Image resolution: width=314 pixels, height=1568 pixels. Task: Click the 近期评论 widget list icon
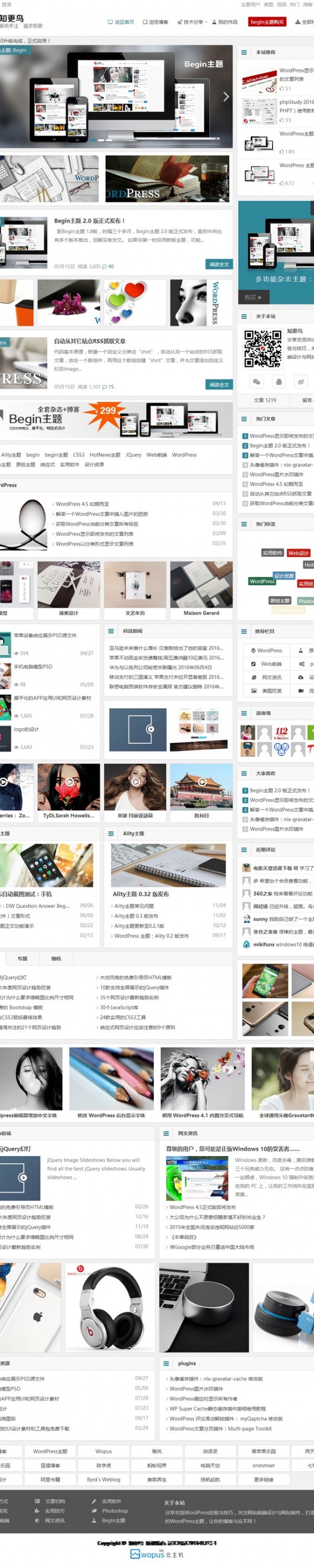pos(244,849)
